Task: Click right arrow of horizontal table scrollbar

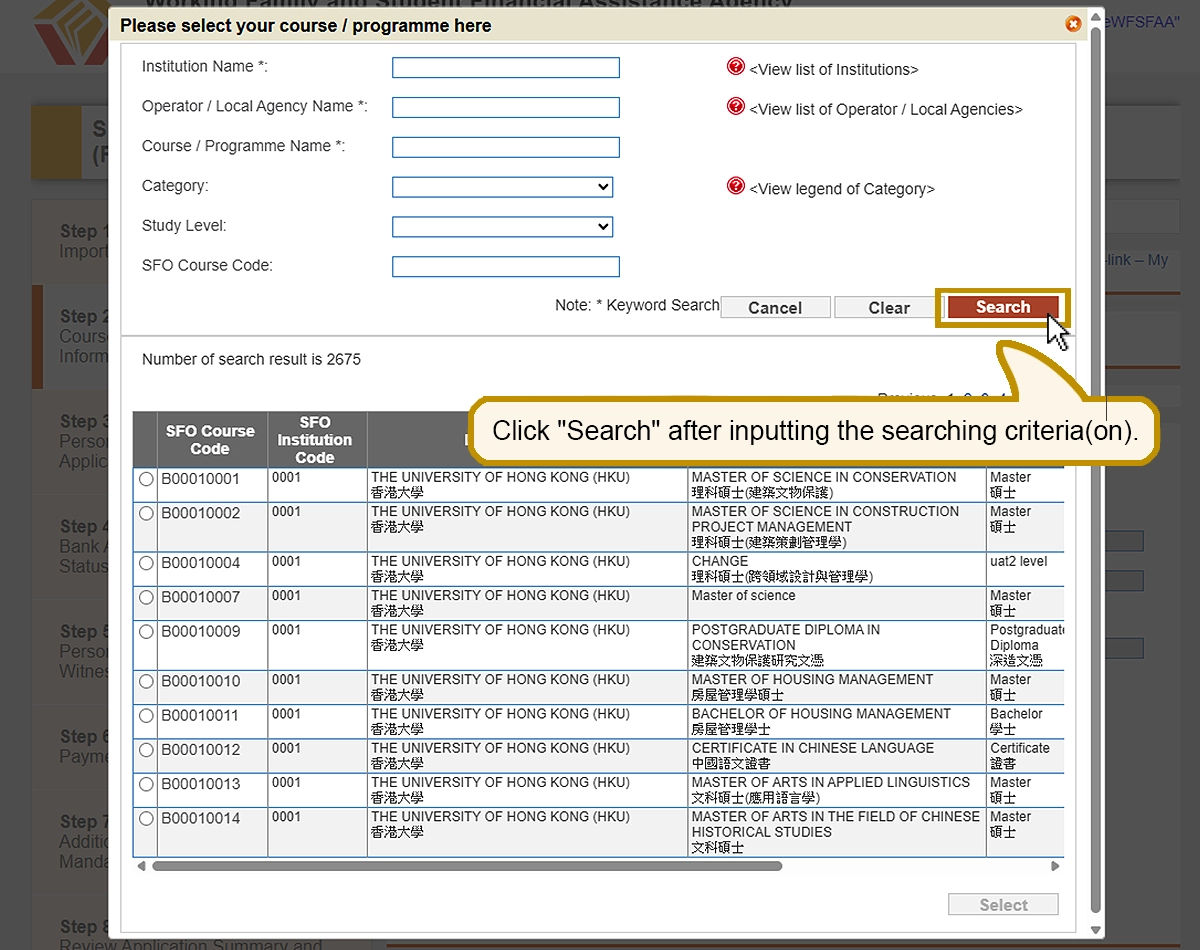Action: click(1055, 866)
